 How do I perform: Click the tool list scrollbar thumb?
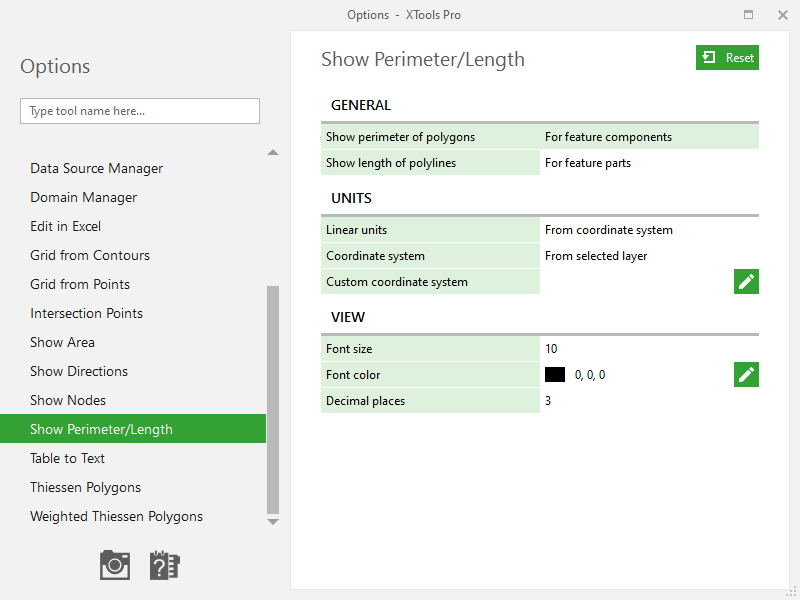pos(273,400)
